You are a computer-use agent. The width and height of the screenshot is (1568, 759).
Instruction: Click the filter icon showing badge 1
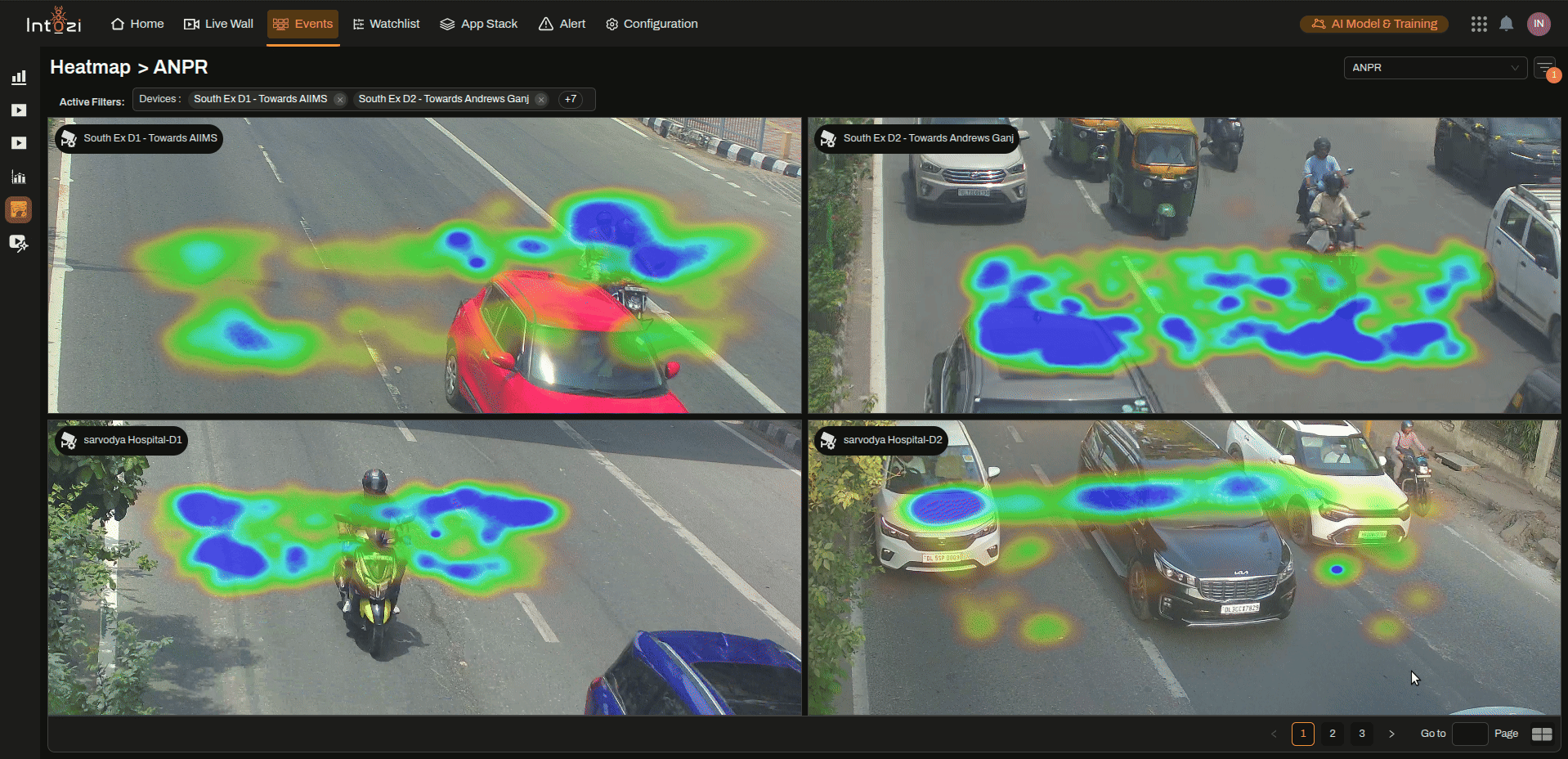(x=1546, y=68)
